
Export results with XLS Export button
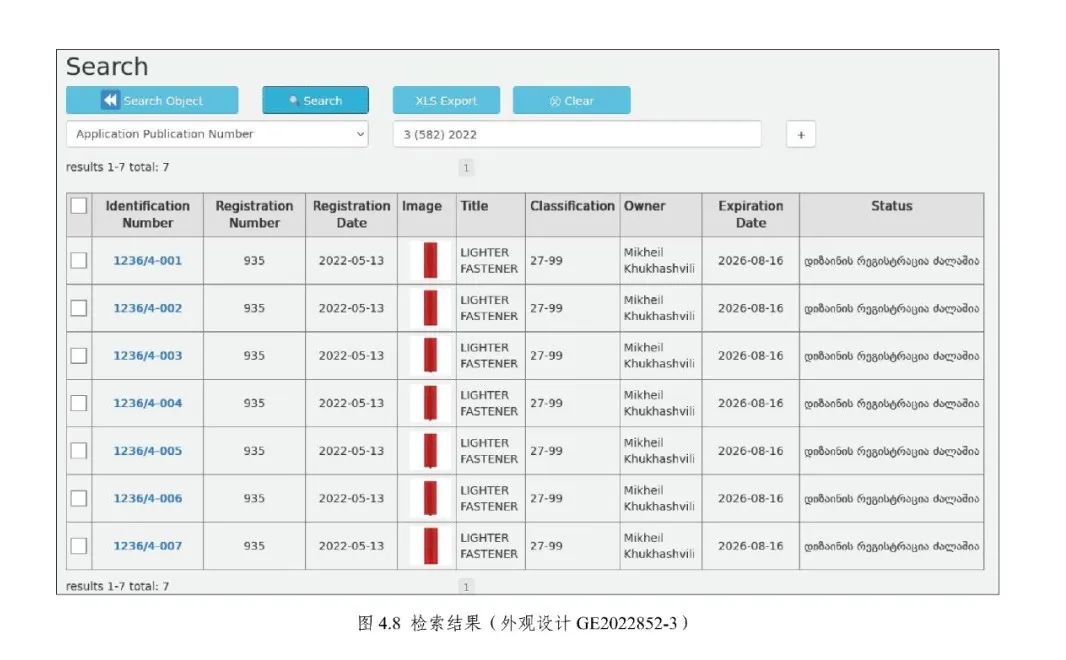(446, 101)
